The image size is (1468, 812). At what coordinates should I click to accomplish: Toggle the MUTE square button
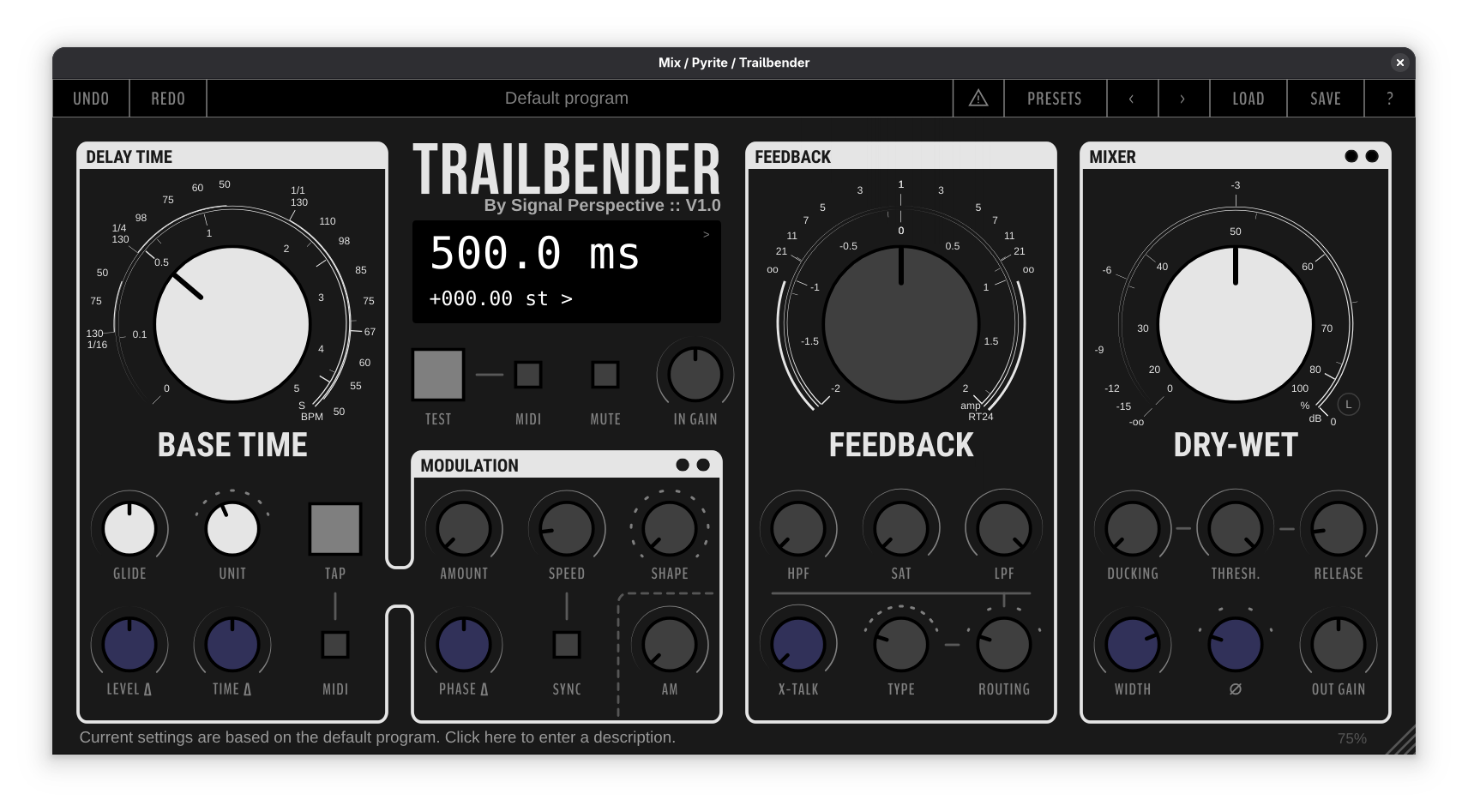click(605, 375)
